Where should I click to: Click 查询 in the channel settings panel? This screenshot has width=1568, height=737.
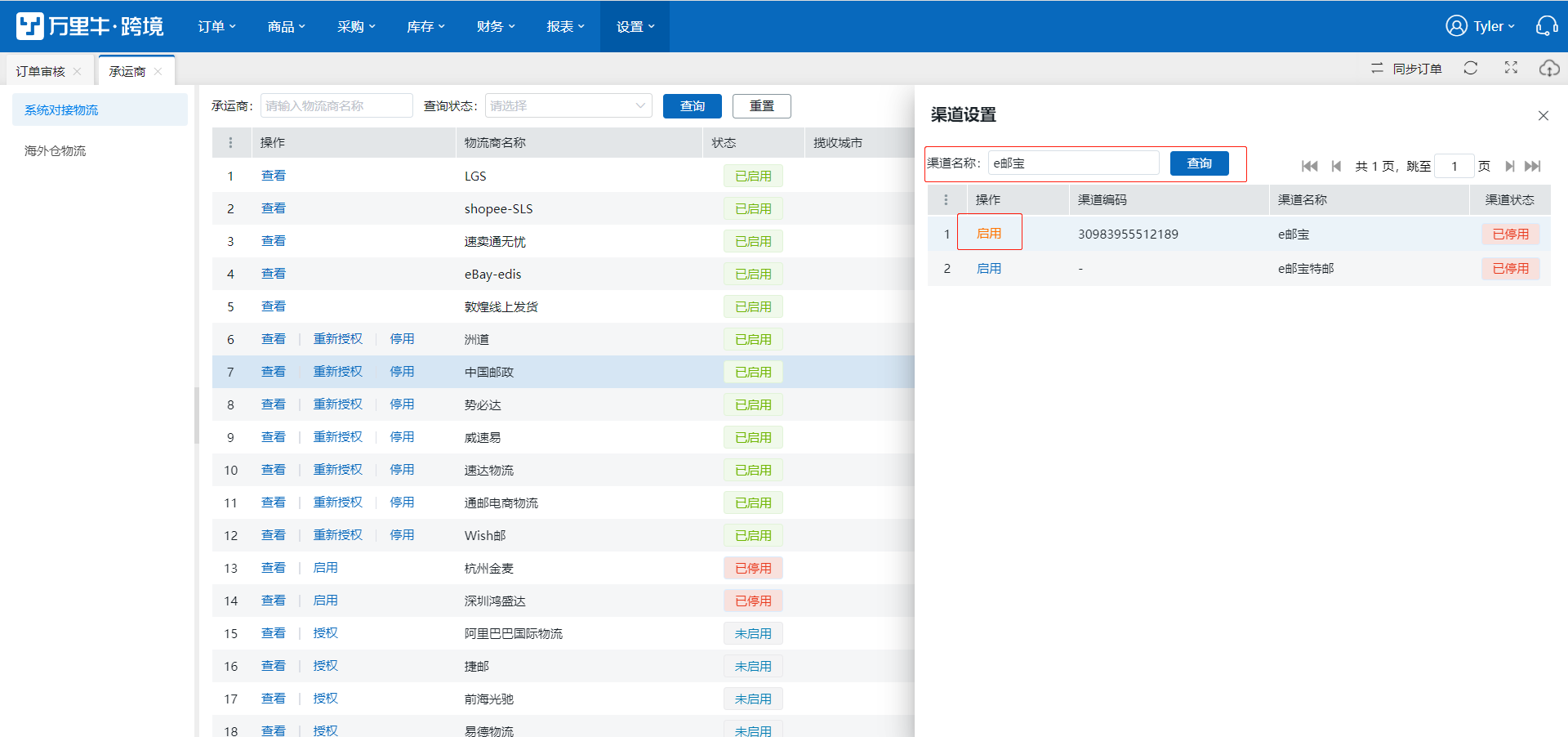pyautogui.click(x=1200, y=163)
